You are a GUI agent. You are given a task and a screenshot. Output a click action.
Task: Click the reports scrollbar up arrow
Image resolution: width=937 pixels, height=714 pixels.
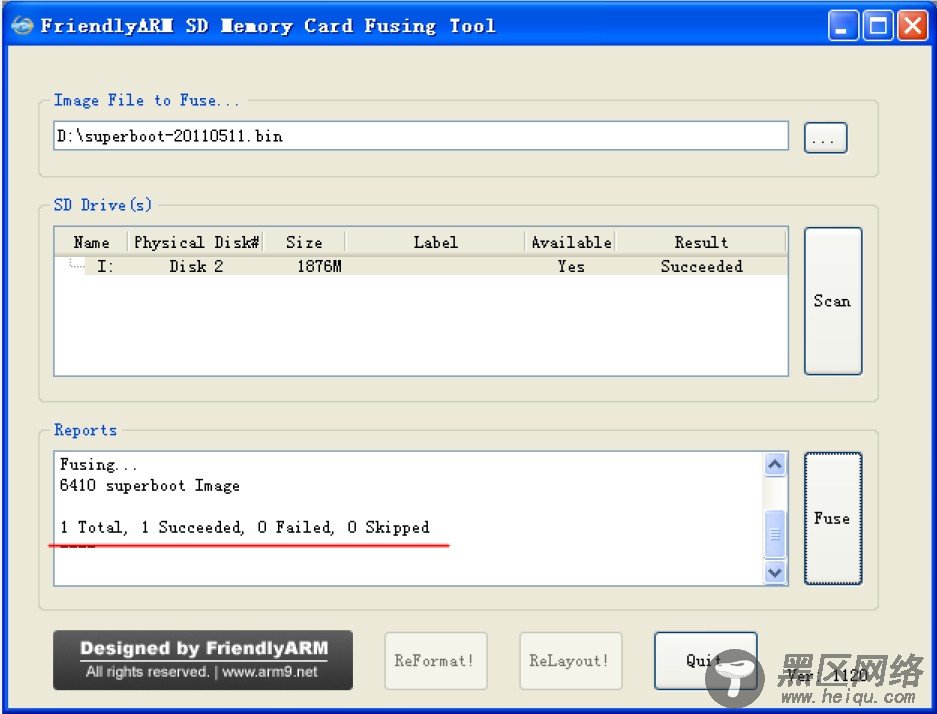point(775,464)
